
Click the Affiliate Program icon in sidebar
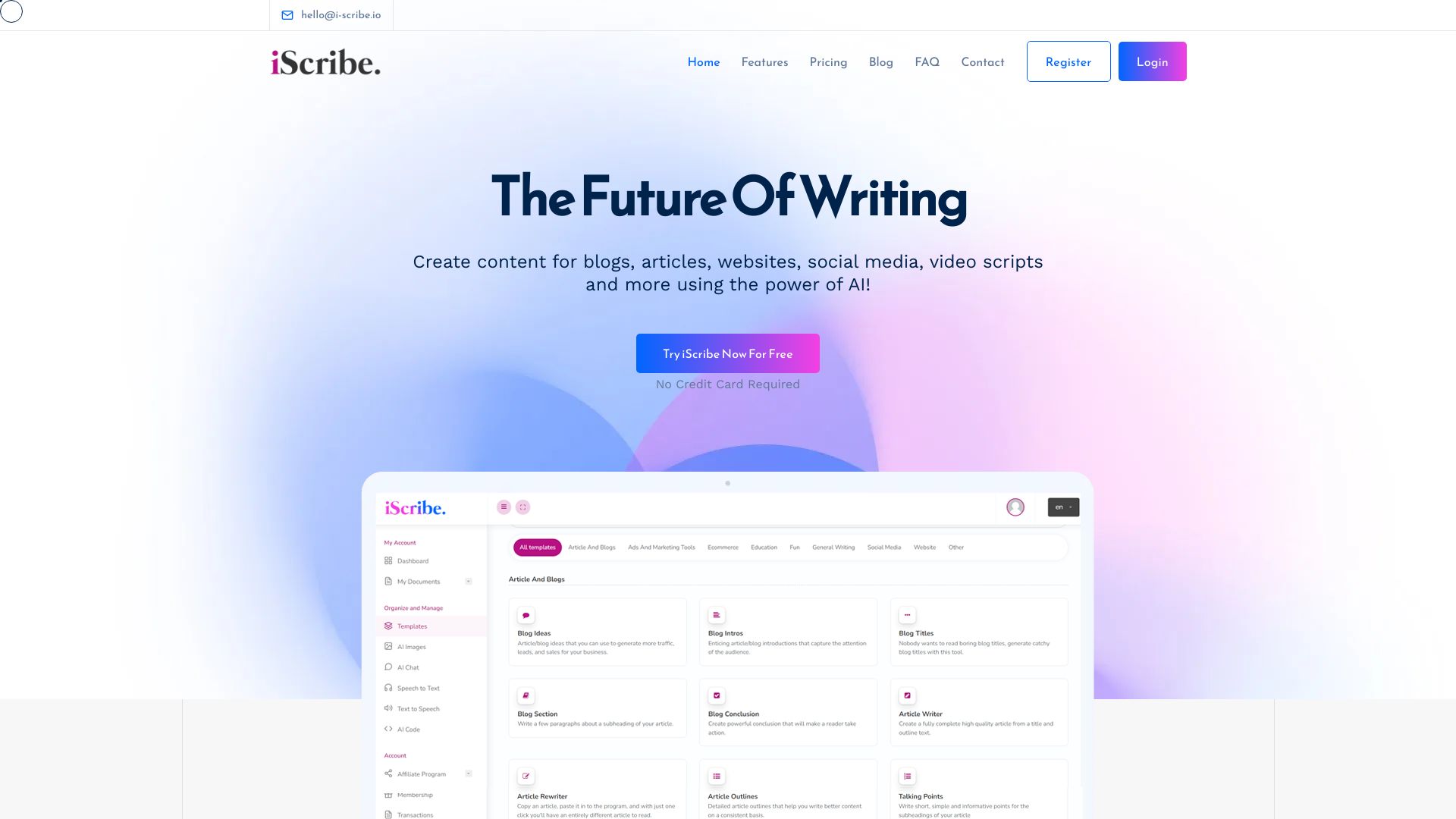[x=388, y=773]
